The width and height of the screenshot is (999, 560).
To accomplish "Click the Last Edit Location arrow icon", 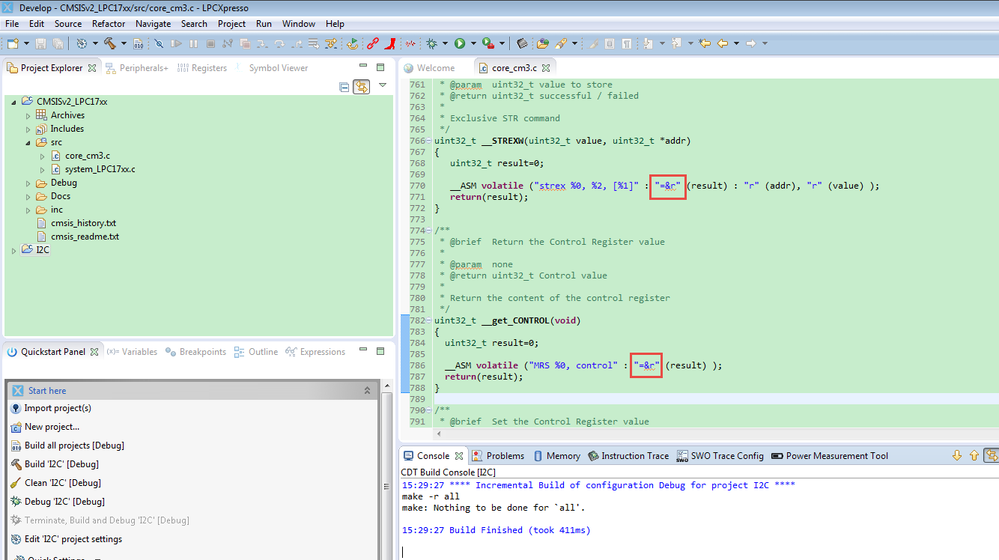I will pos(705,43).
